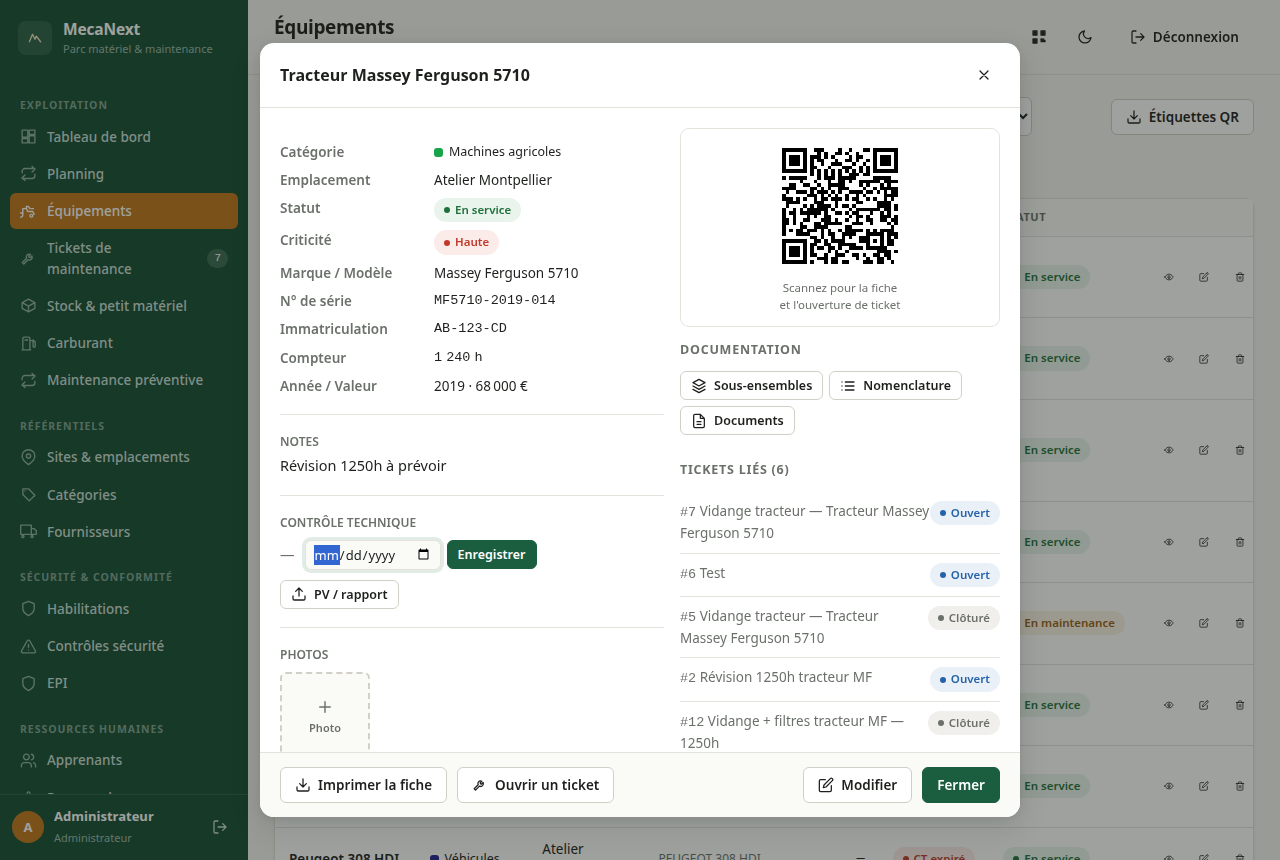This screenshot has width=1280, height=860.
Task: Click the MecaNext logo icon
Action: (x=35, y=38)
